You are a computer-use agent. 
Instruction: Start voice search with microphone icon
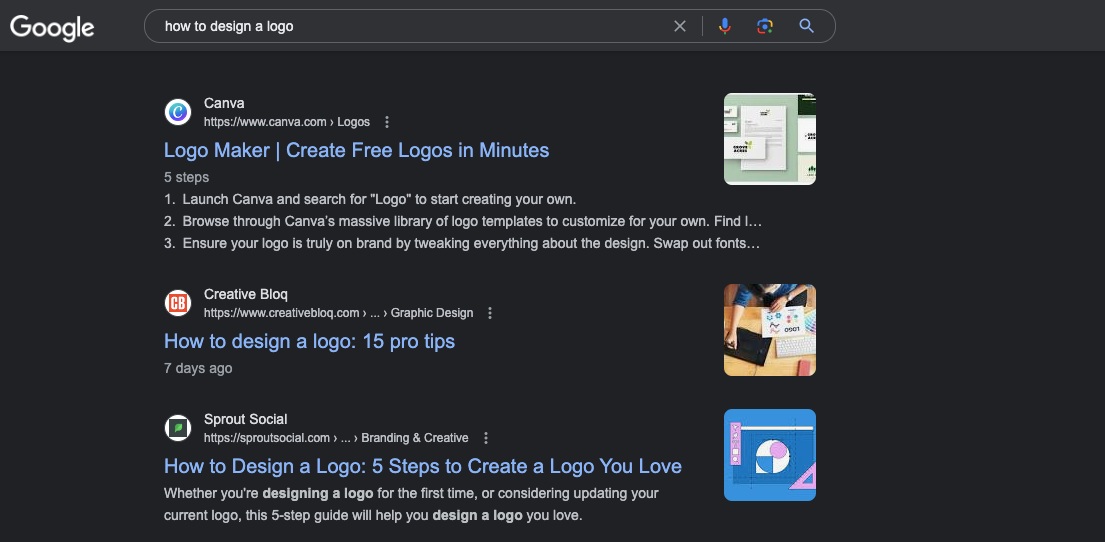(x=724, y=26)
